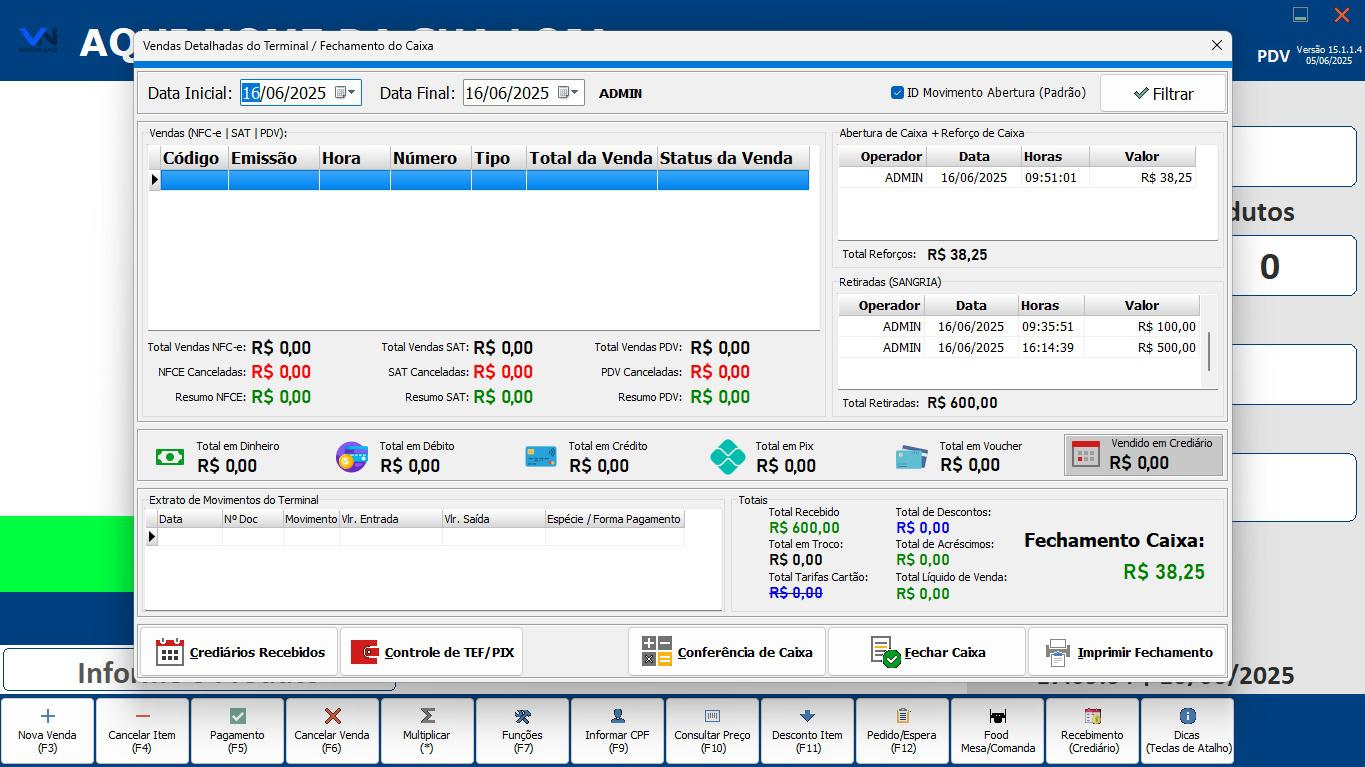The height and width of the screenshot is (767, 1365).
Task: Click Informar CPF (F9) person icon
Action: click(617, 716)
